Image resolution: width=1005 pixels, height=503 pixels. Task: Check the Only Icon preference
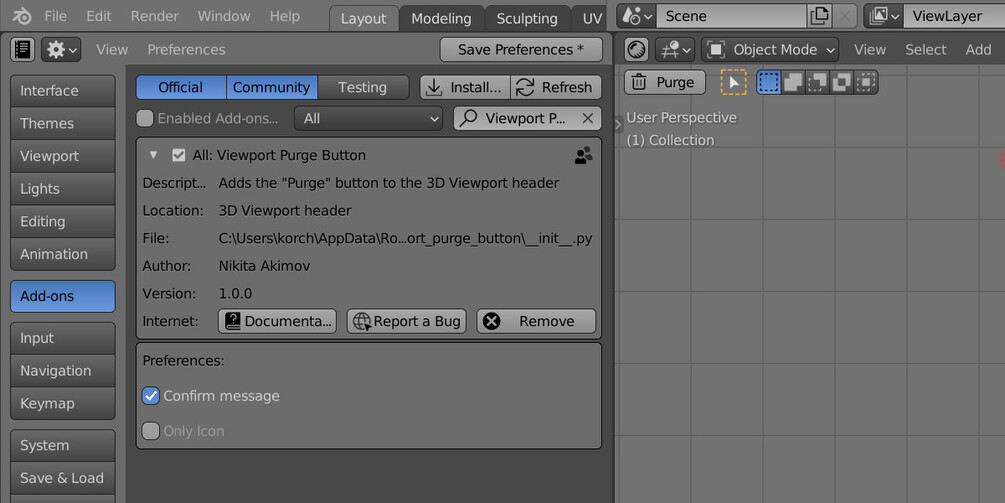pos(151,431)
